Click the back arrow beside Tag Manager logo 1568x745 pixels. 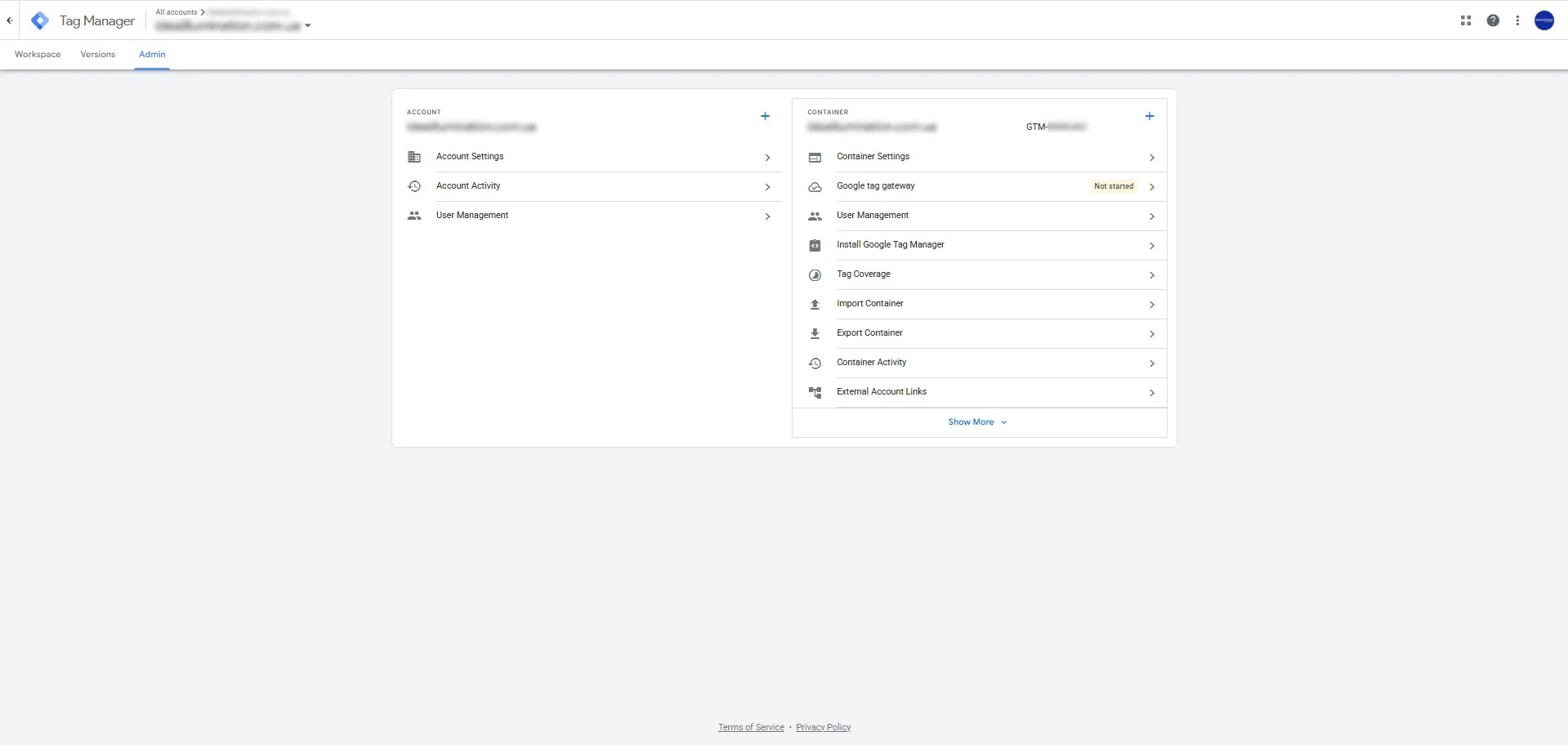point(10,20)
